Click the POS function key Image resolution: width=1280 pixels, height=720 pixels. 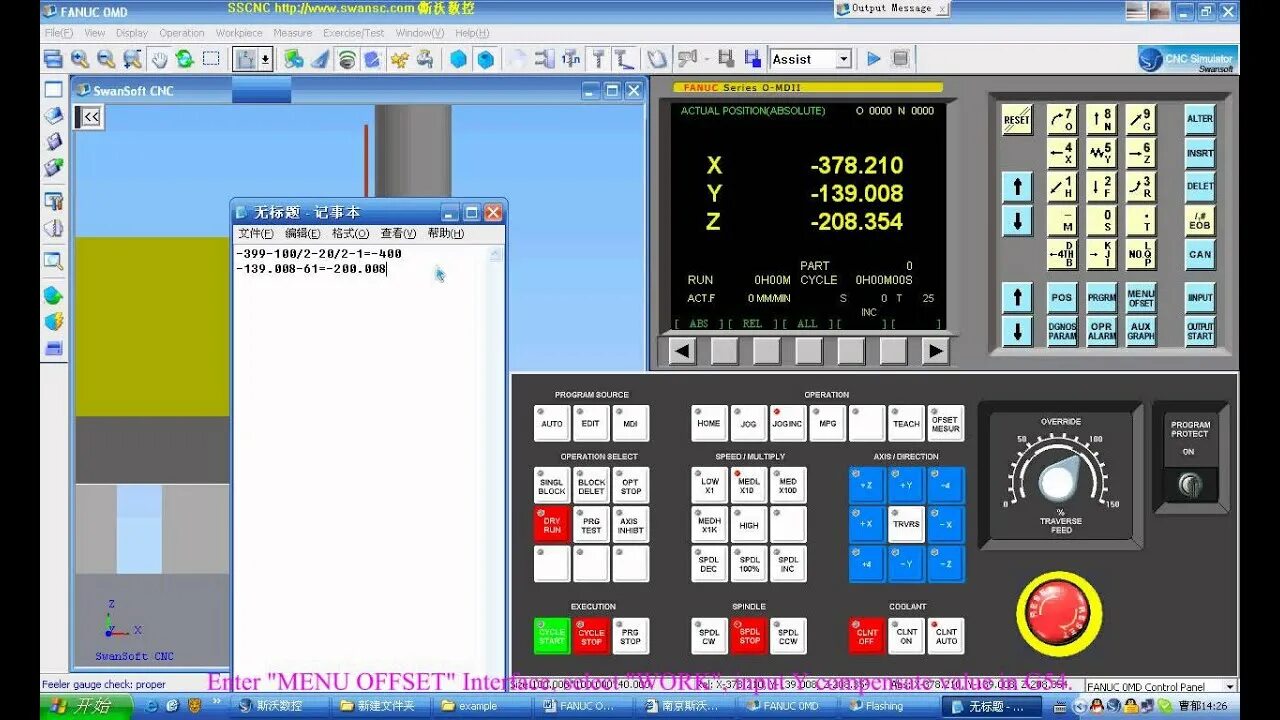(1062, 297)
